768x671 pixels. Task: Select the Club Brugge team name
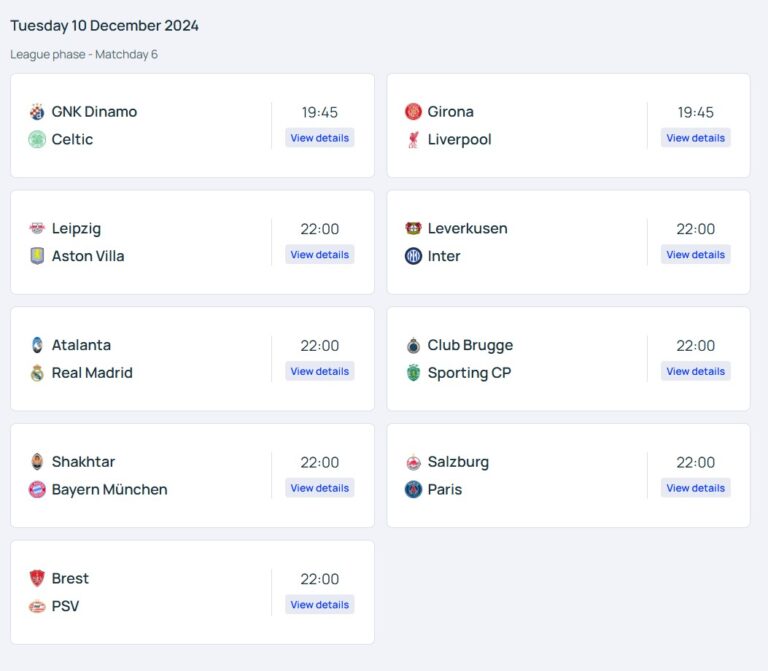tap(470, 345)
